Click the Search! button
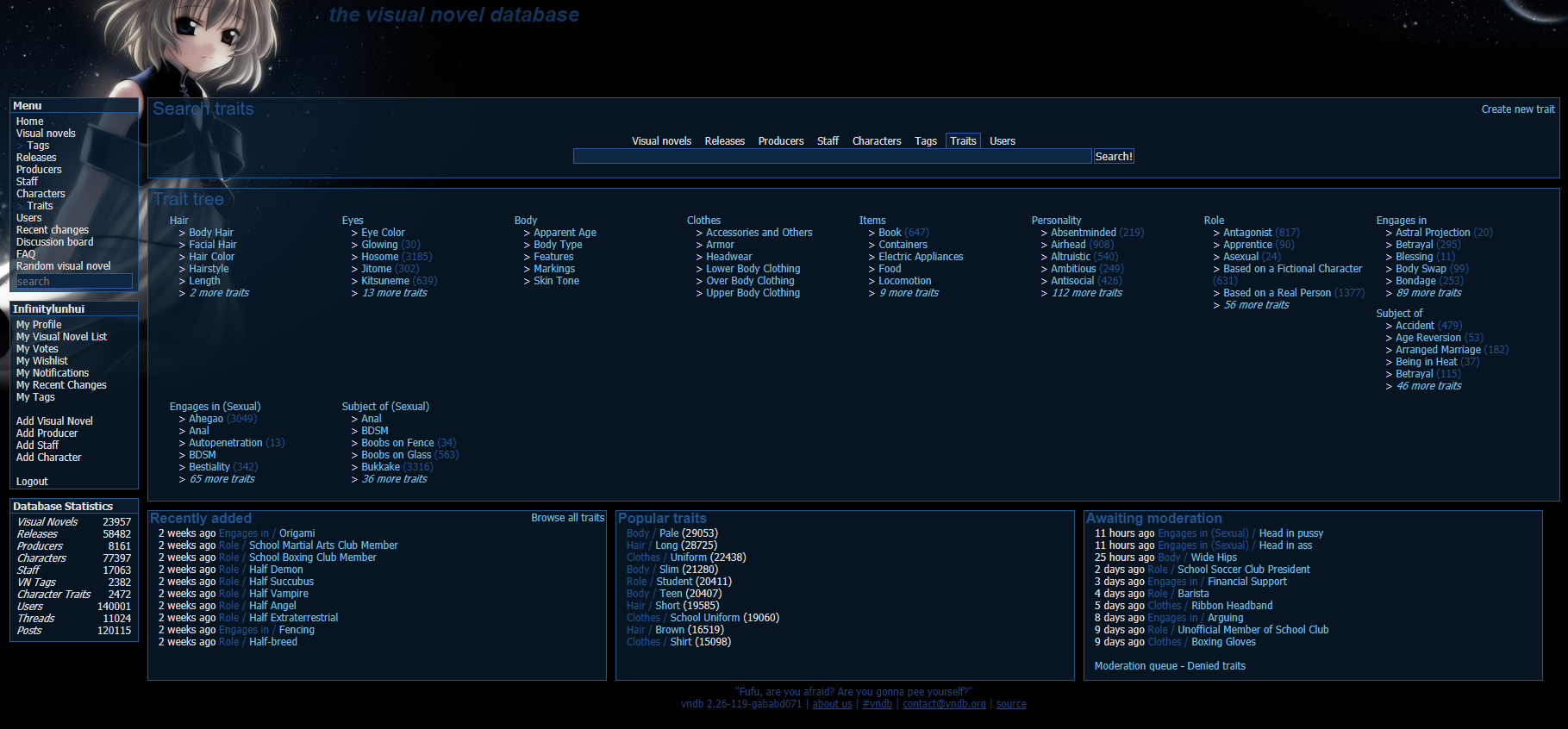The image size is (1568, 729). pos(1114,156)
